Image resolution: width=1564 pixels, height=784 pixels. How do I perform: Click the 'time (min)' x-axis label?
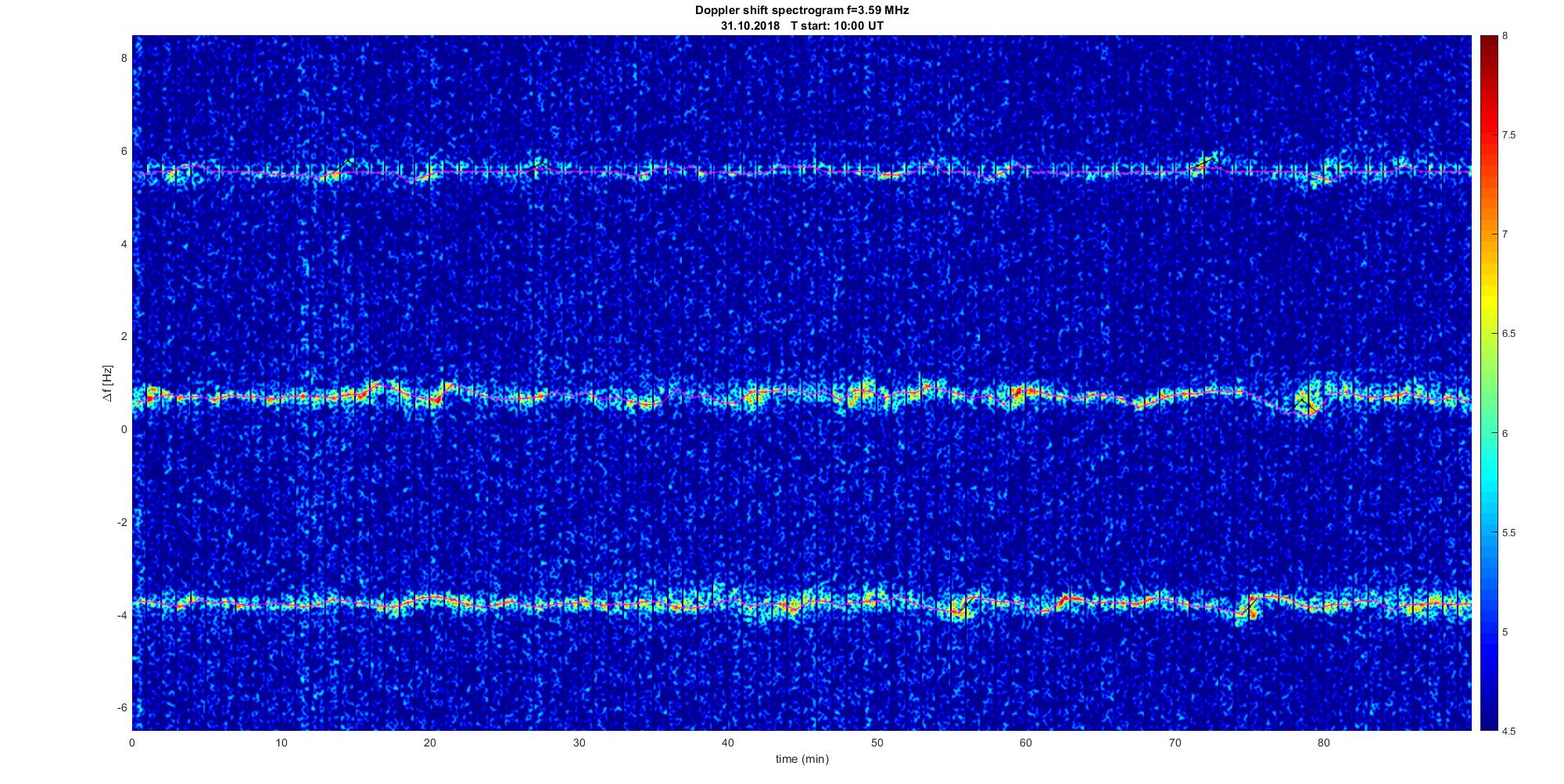[x=802, y=759]
